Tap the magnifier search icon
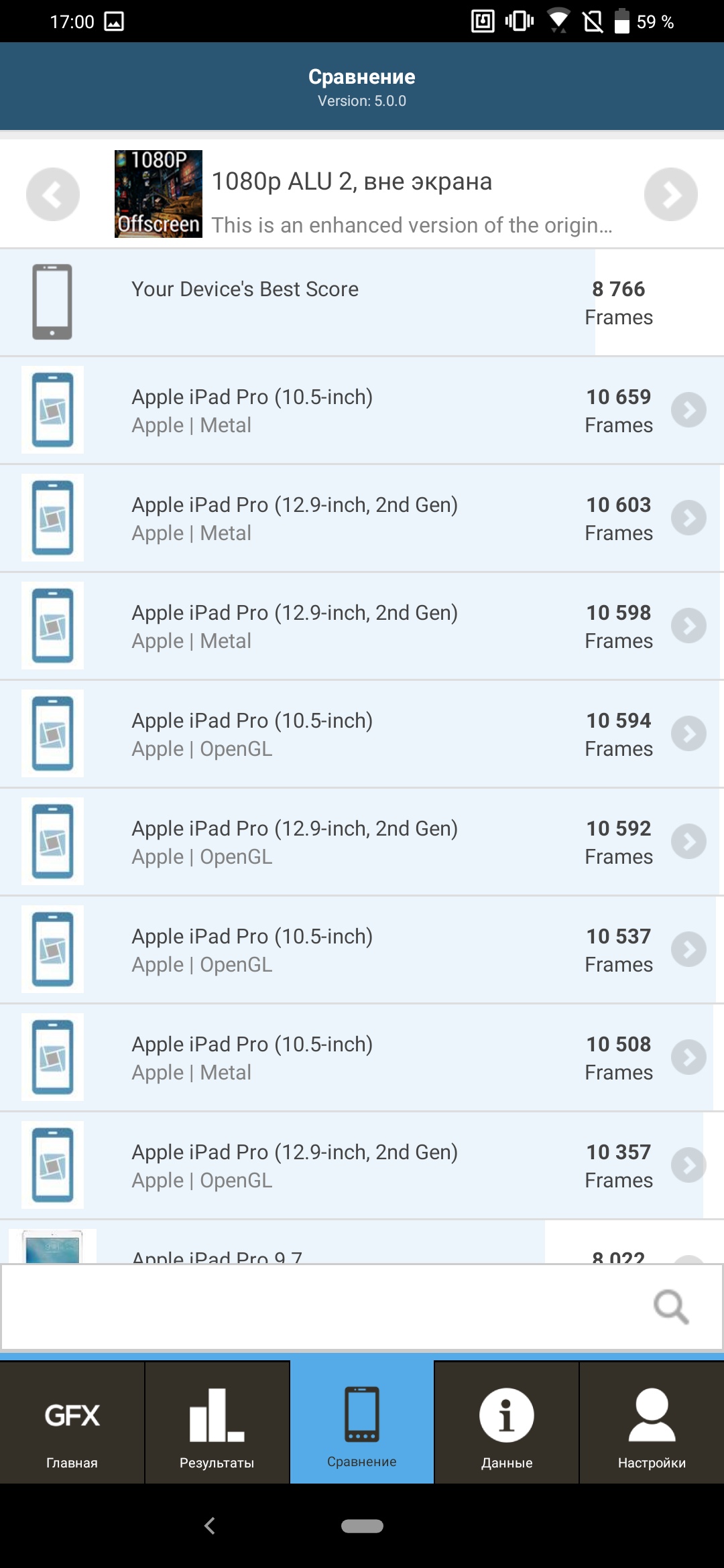 coord(670,1306)
